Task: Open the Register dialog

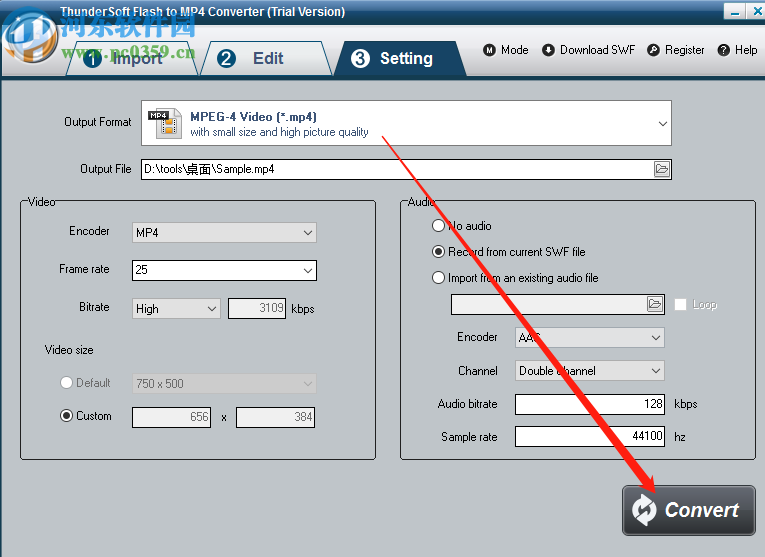Action: pyautogui.click(x=676, y=50)
